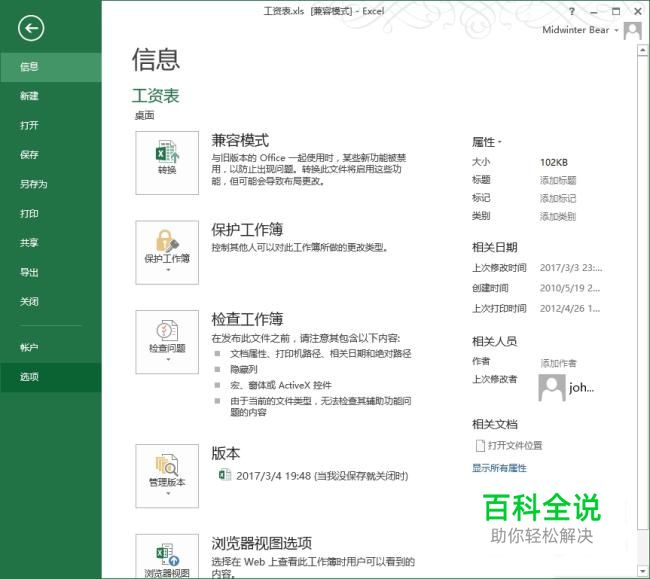Click the 相关日期 heading

[x=495, y=247]
